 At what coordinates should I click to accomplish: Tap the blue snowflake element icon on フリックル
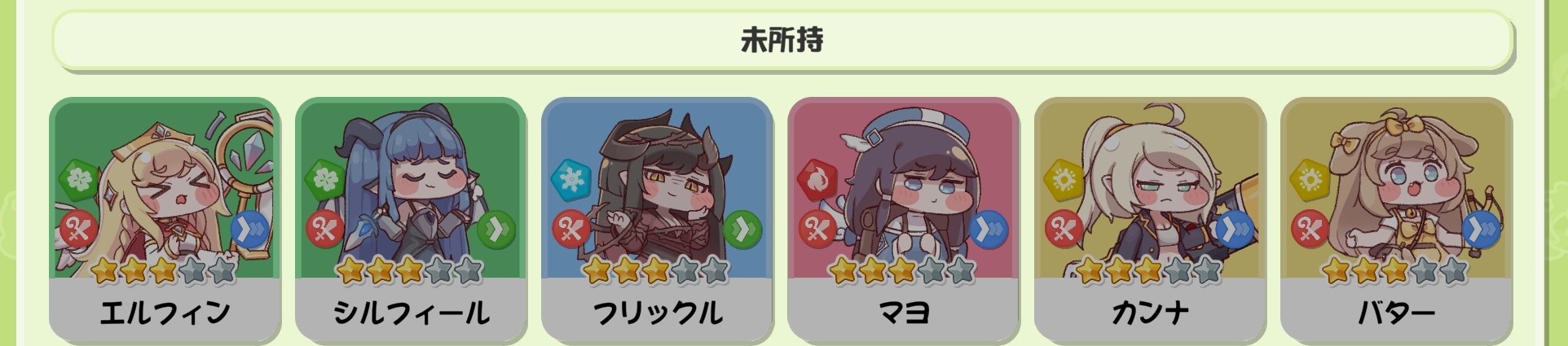tap(571, 179)
